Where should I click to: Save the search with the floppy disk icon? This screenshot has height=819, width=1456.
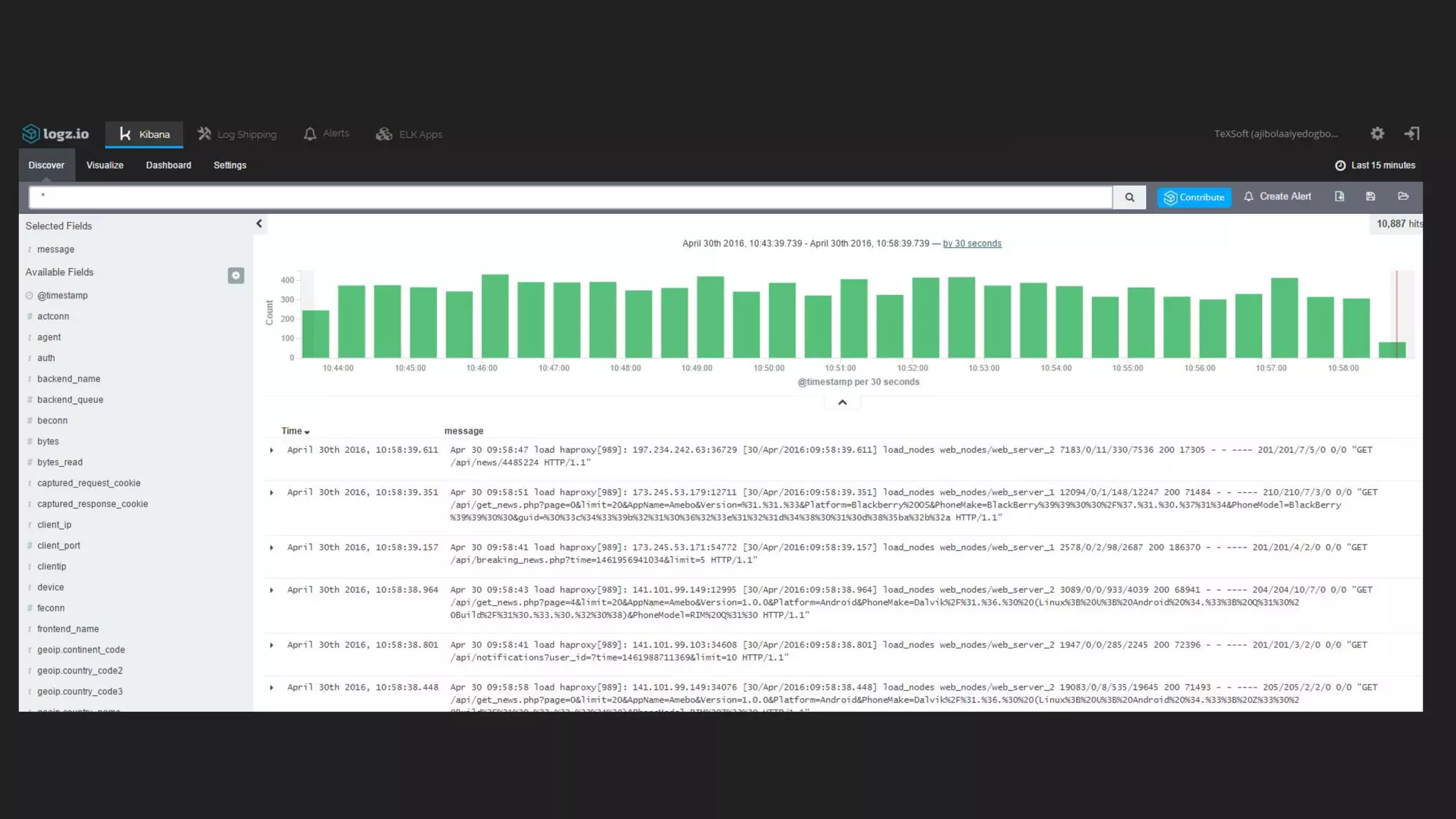coord(1371,197)
